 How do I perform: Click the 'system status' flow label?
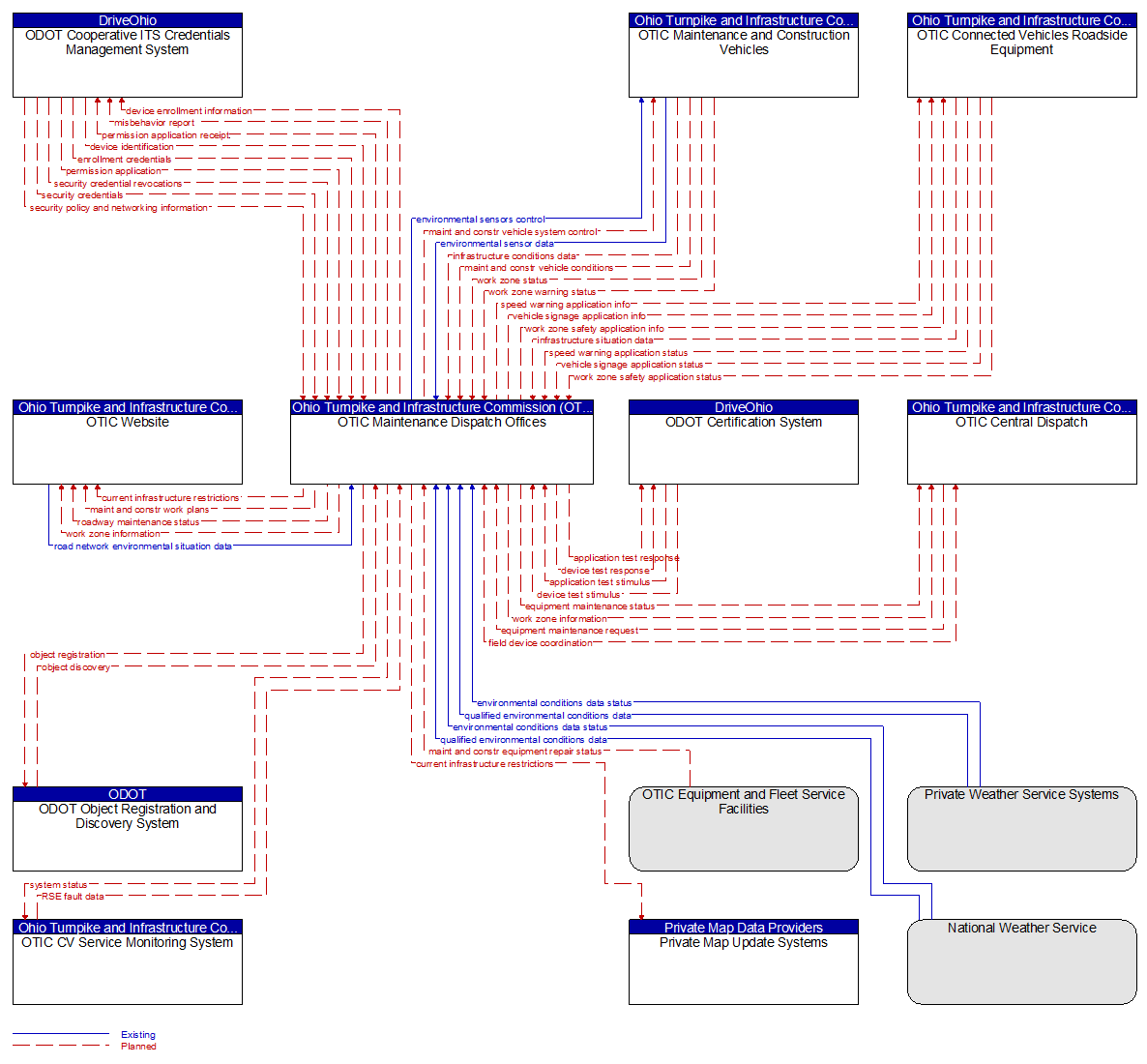tap(59, 885)
